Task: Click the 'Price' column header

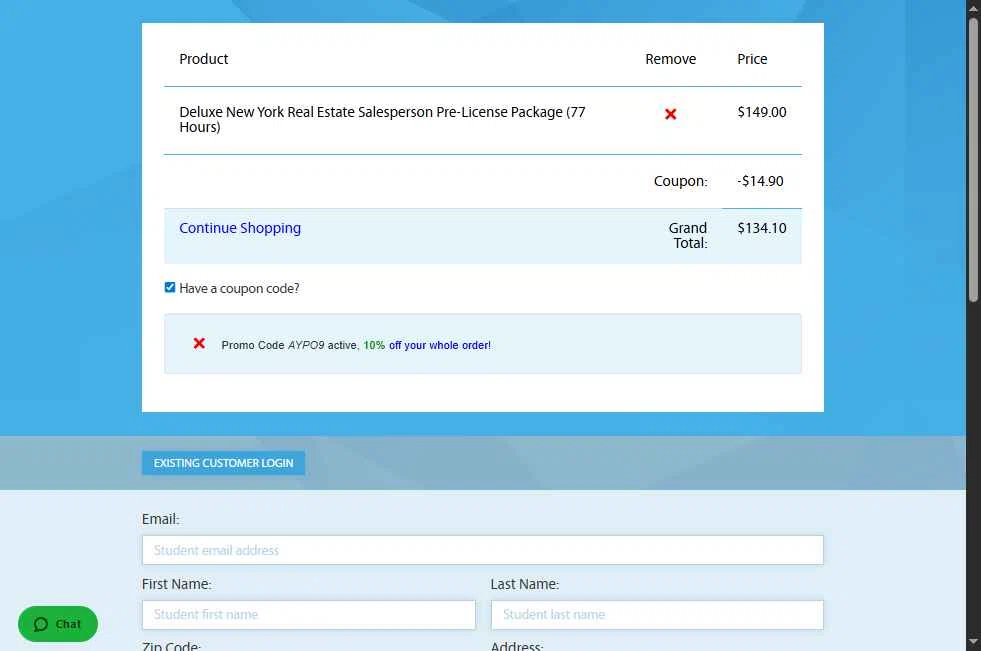Action: click(x=752, y=59)
